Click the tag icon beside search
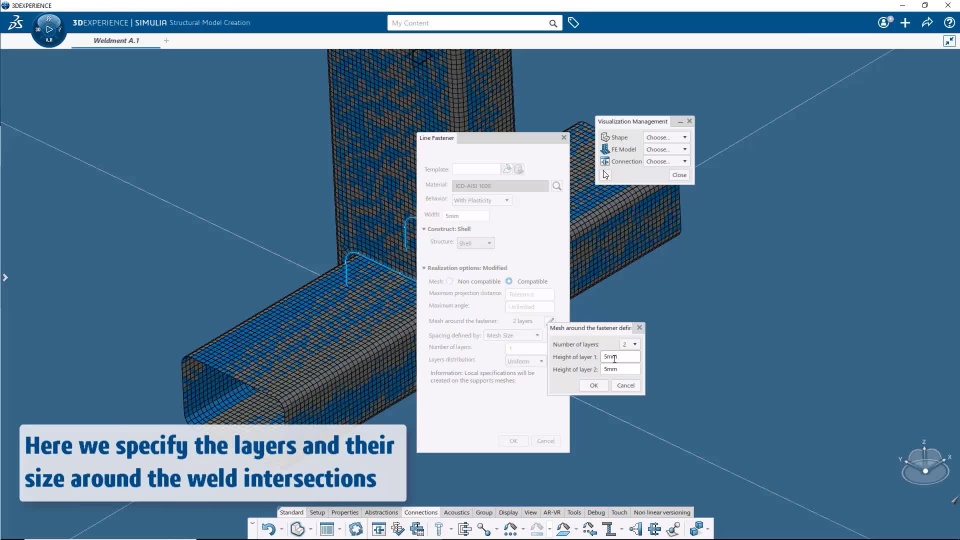Screen dimensions: 960x540 click(x=573, y=23)
